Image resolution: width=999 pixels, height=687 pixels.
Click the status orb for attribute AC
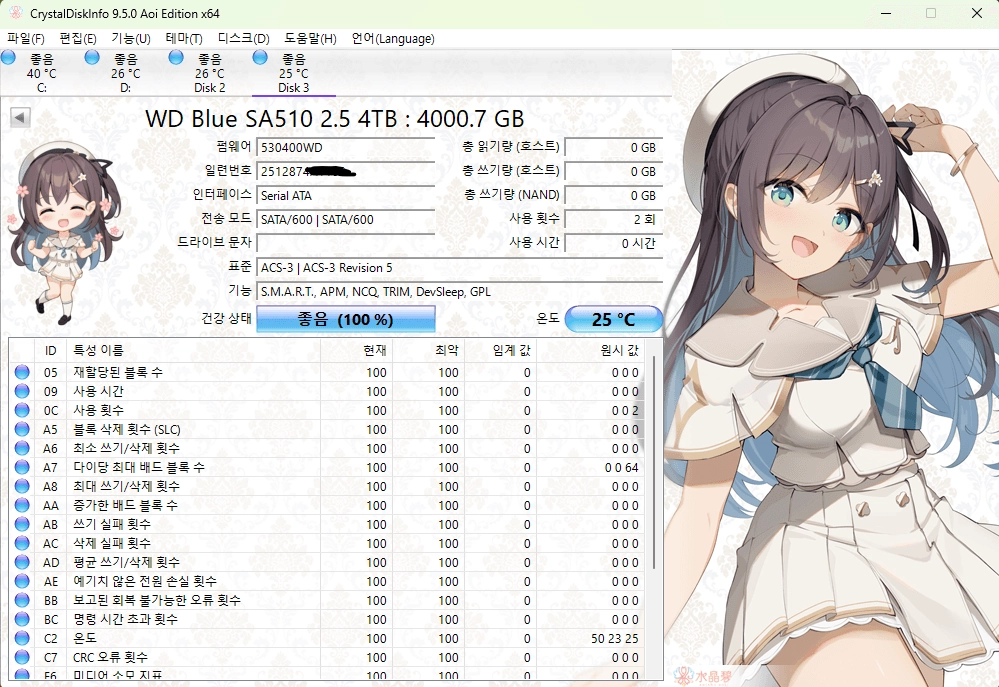click(x=22, y=543)
